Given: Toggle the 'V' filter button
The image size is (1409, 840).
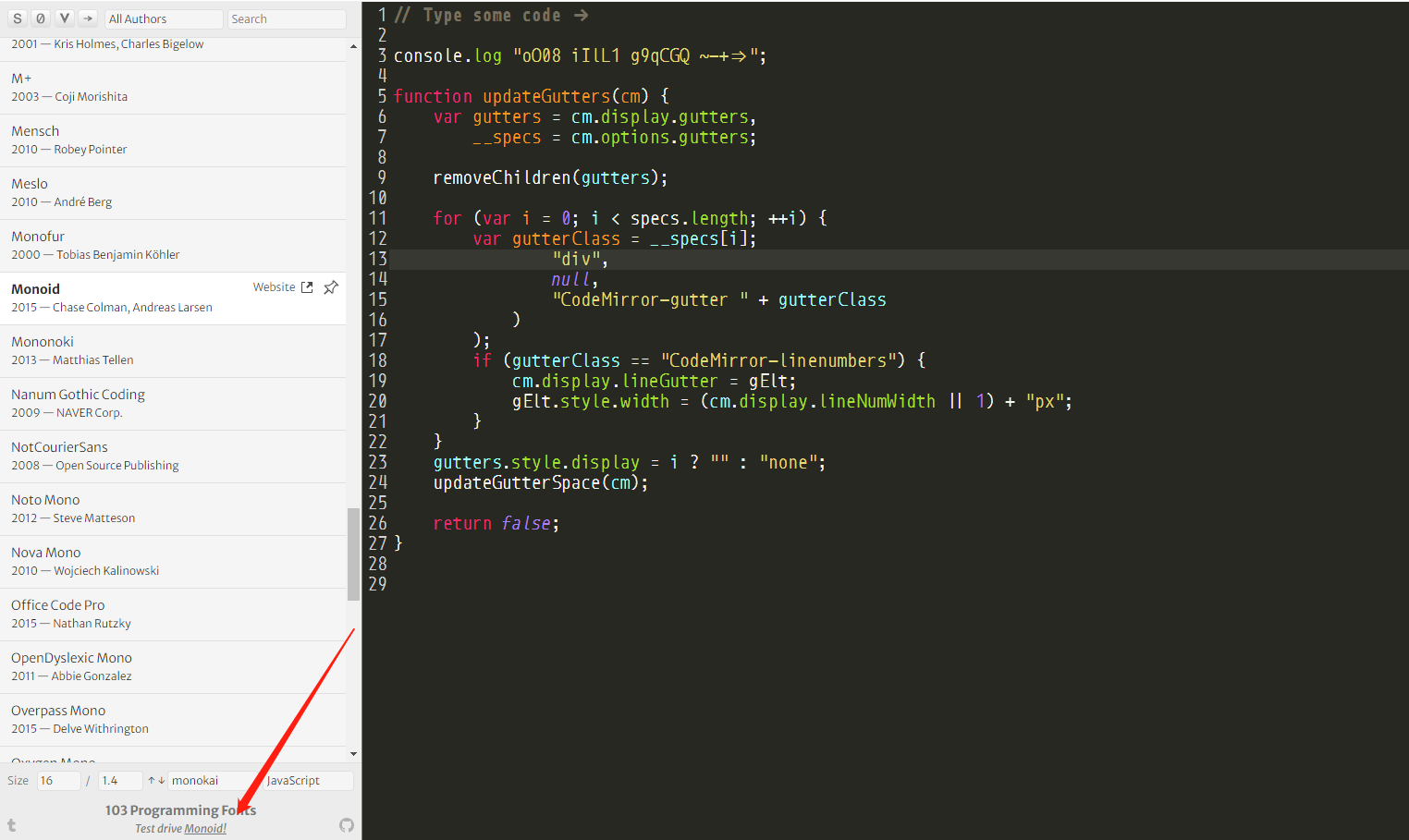Looking at the screenshot, I should click(x=64, y=18).
